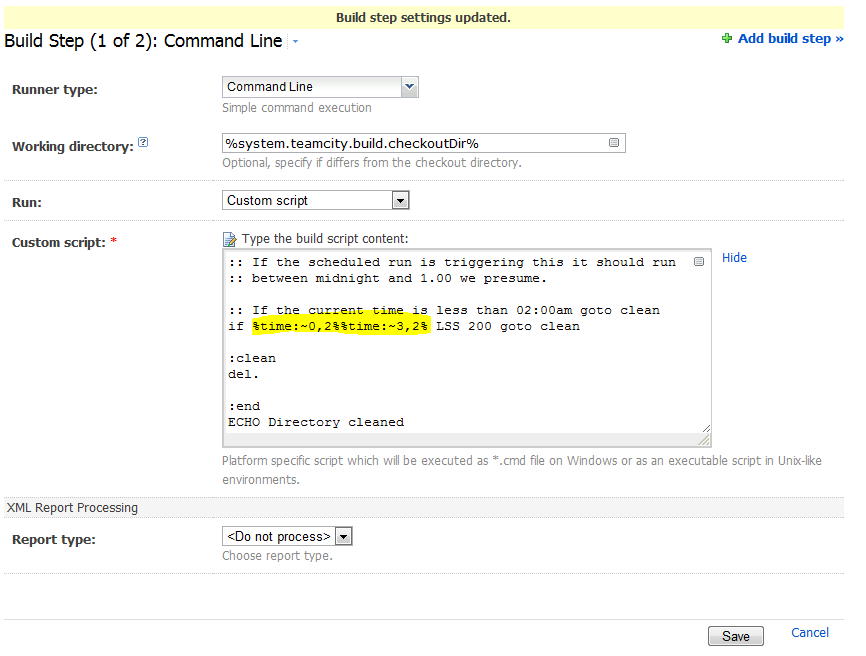This screenshot has height=656, width=866.
Task: Grab the script textarea resize handle
Action: tap(705, 440)
